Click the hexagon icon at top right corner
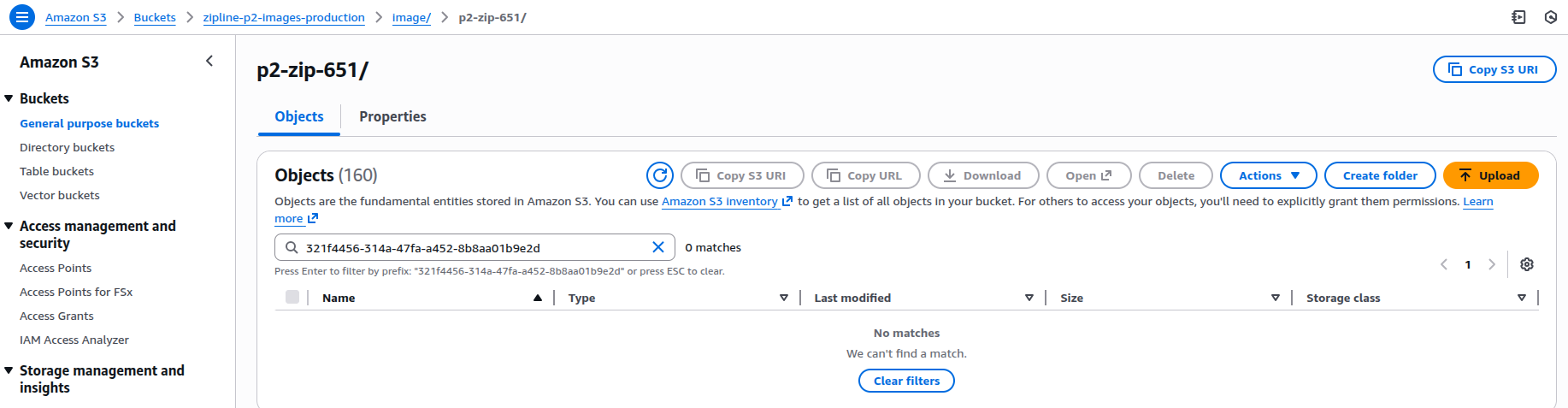 (x=1551, y=17)
